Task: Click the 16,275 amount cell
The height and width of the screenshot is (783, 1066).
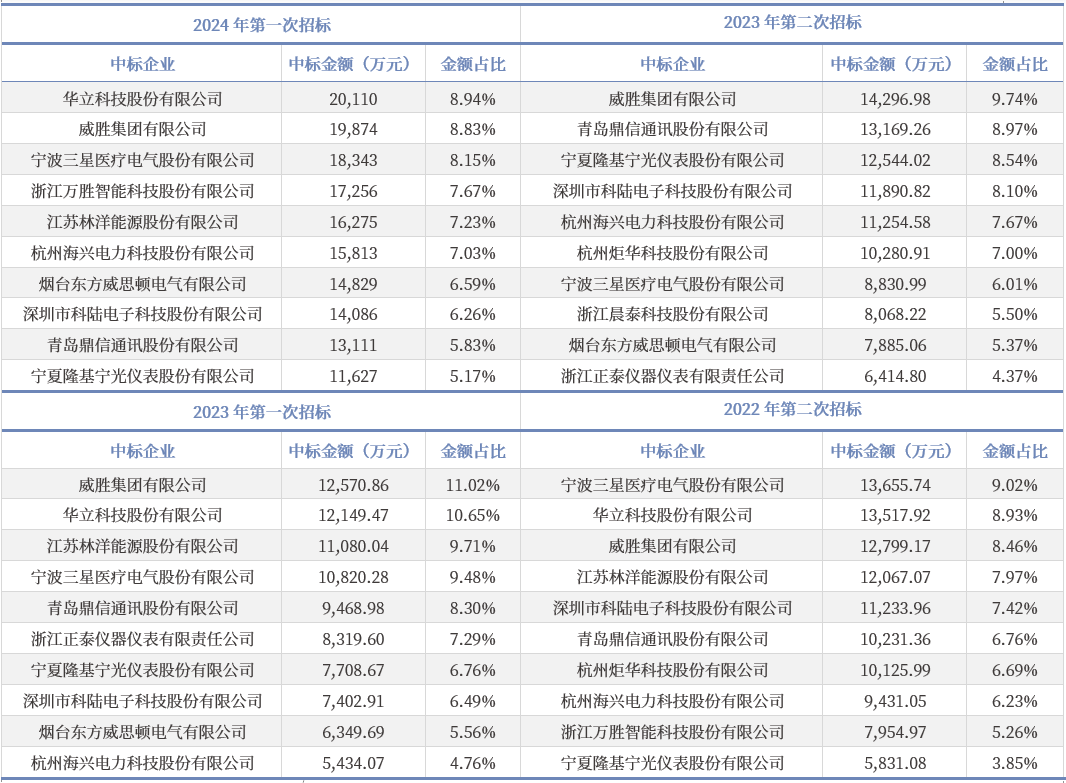Action: 354,222
